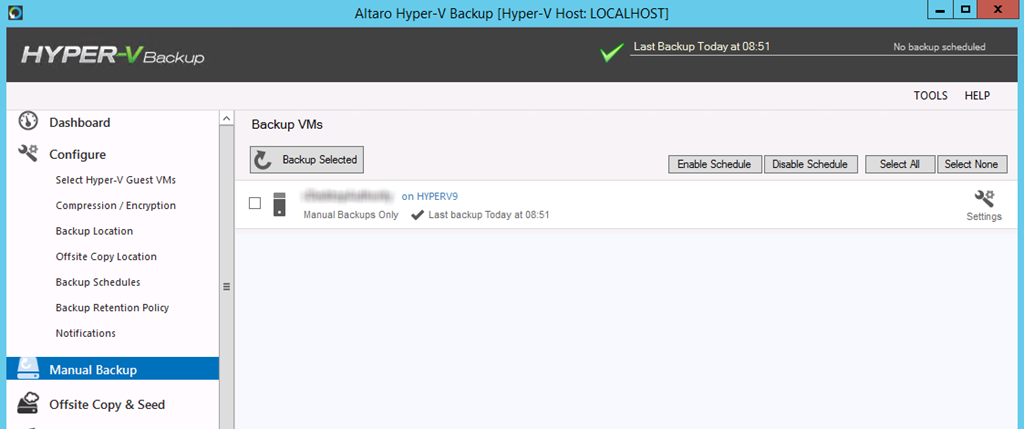Click 'Last backup Today at 08:51' row status

click(x=488, y=215)
